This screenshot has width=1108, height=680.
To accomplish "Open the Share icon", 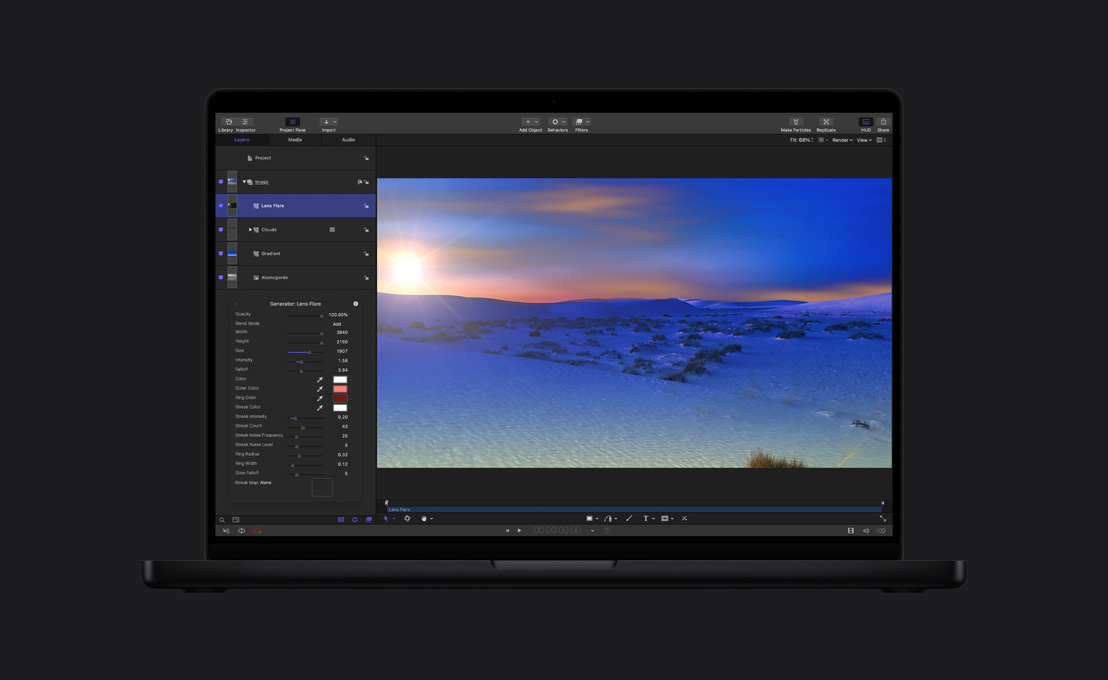I will [x=883, y=122].
